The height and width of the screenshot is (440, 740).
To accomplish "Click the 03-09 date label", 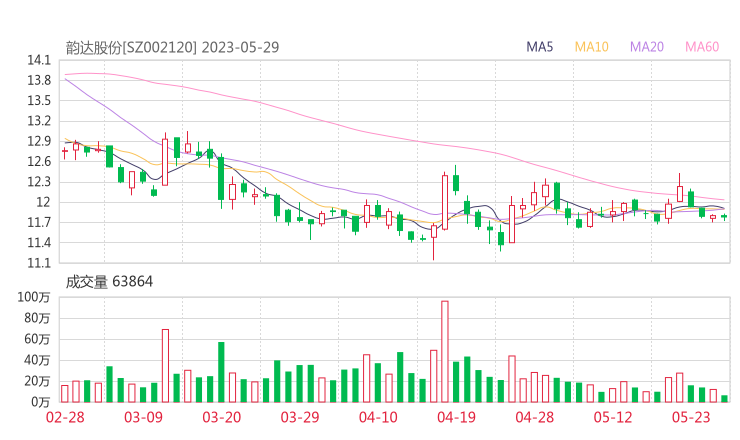I will (143, 417).
